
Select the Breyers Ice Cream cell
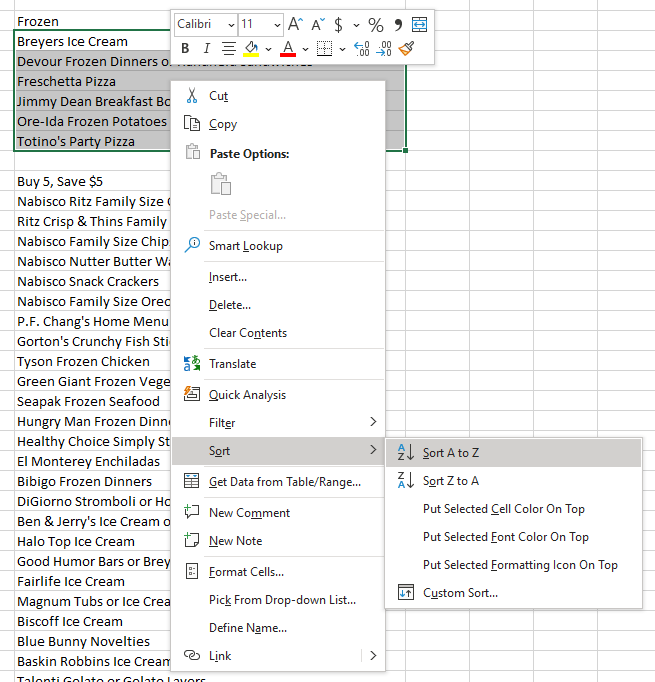point(92,41)
